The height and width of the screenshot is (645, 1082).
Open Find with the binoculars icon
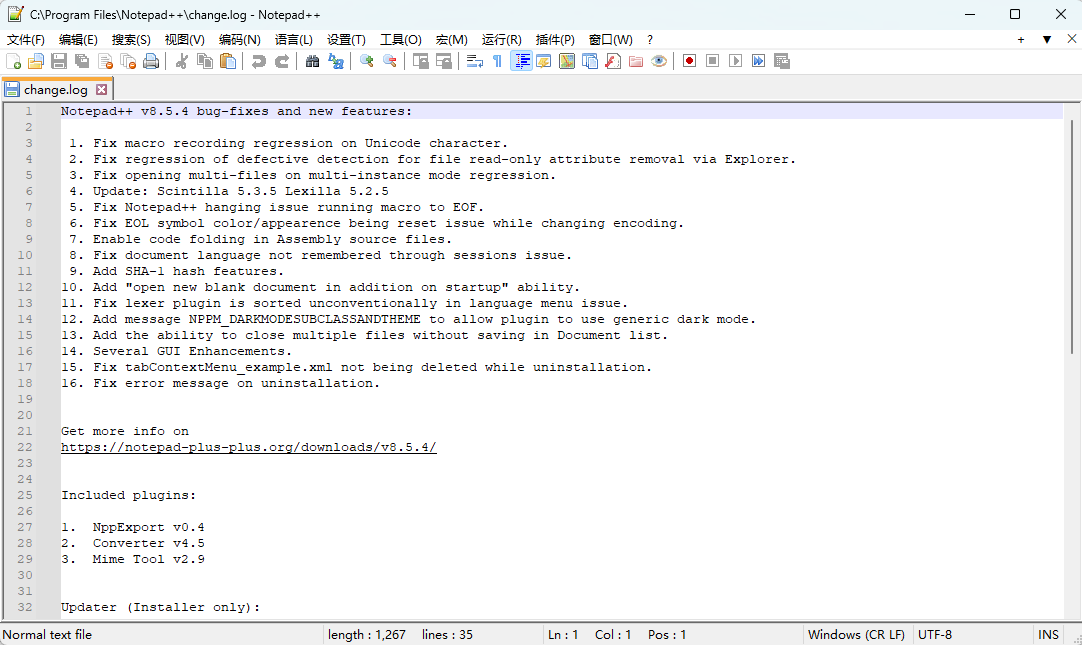[x=313, y=61]
